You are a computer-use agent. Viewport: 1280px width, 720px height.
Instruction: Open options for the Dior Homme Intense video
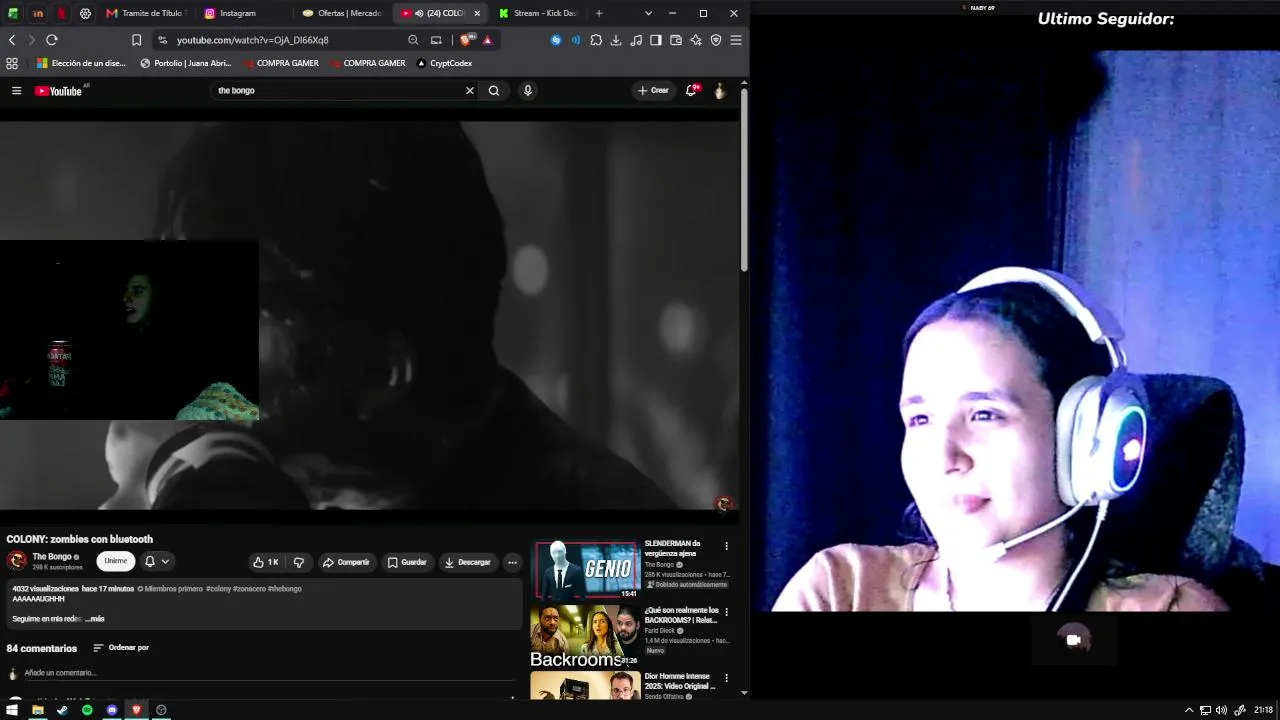(x=726, y=678)
